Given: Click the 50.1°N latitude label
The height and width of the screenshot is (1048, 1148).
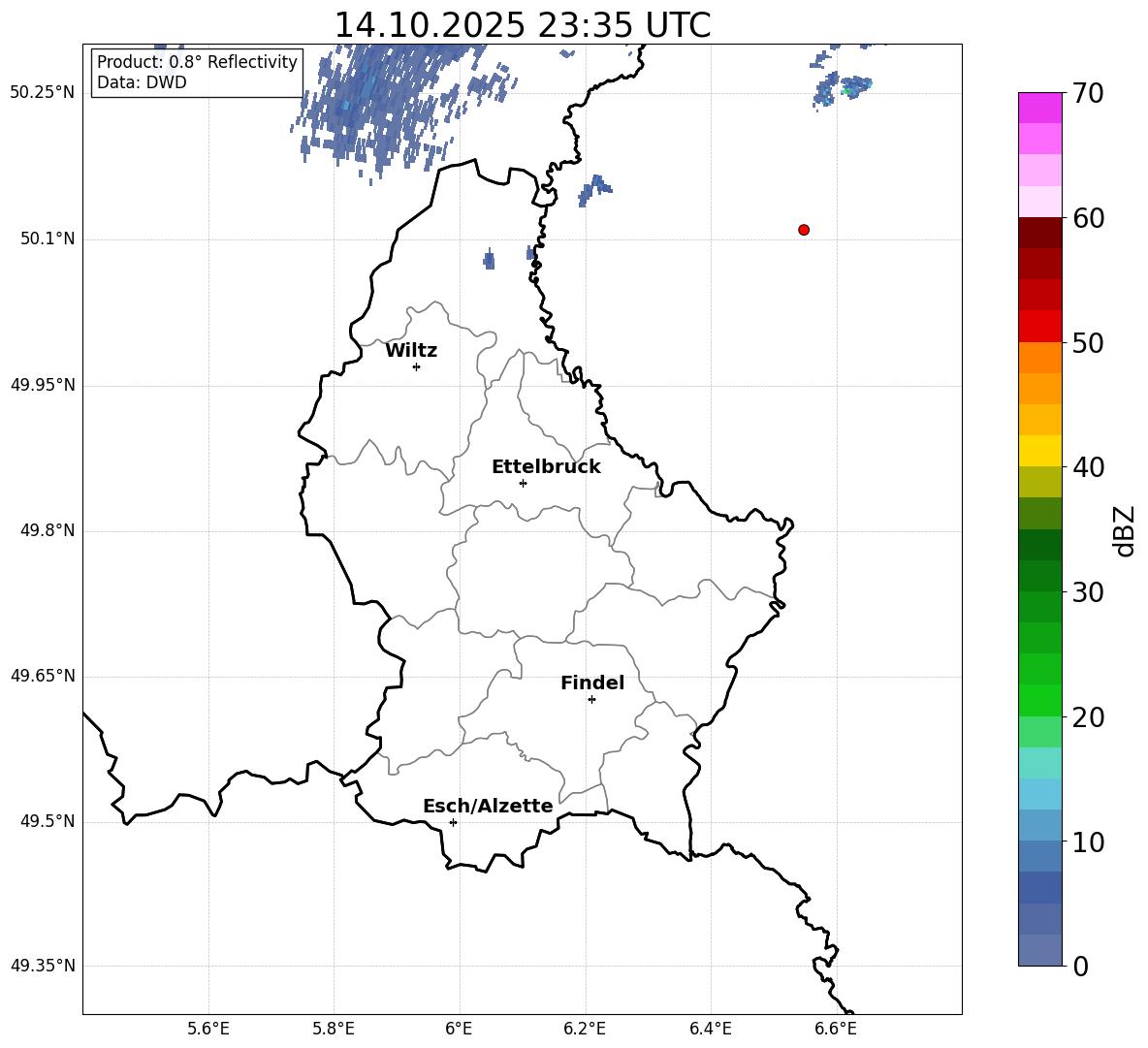Looking at the screenshot, I should pos(48,238).
